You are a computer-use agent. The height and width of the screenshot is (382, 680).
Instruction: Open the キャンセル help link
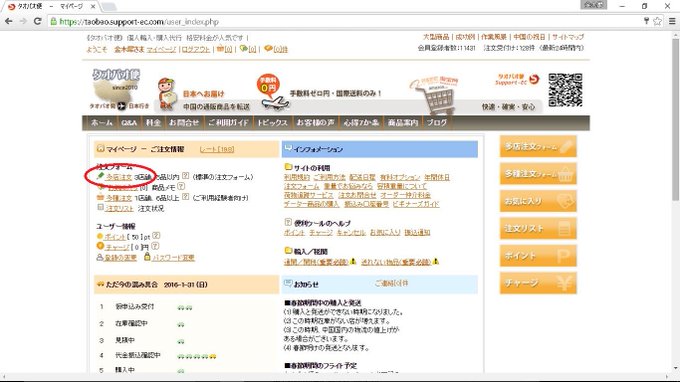point(351,233)
